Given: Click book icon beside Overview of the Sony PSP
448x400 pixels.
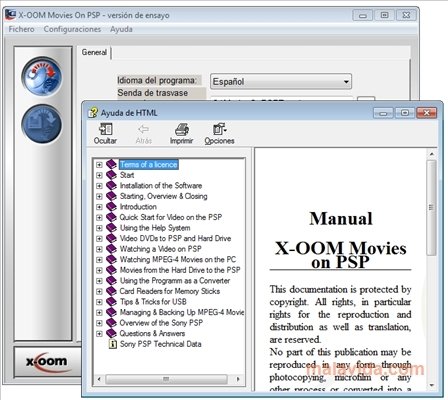Looking at the screenshot, I should tap(111, 323).
